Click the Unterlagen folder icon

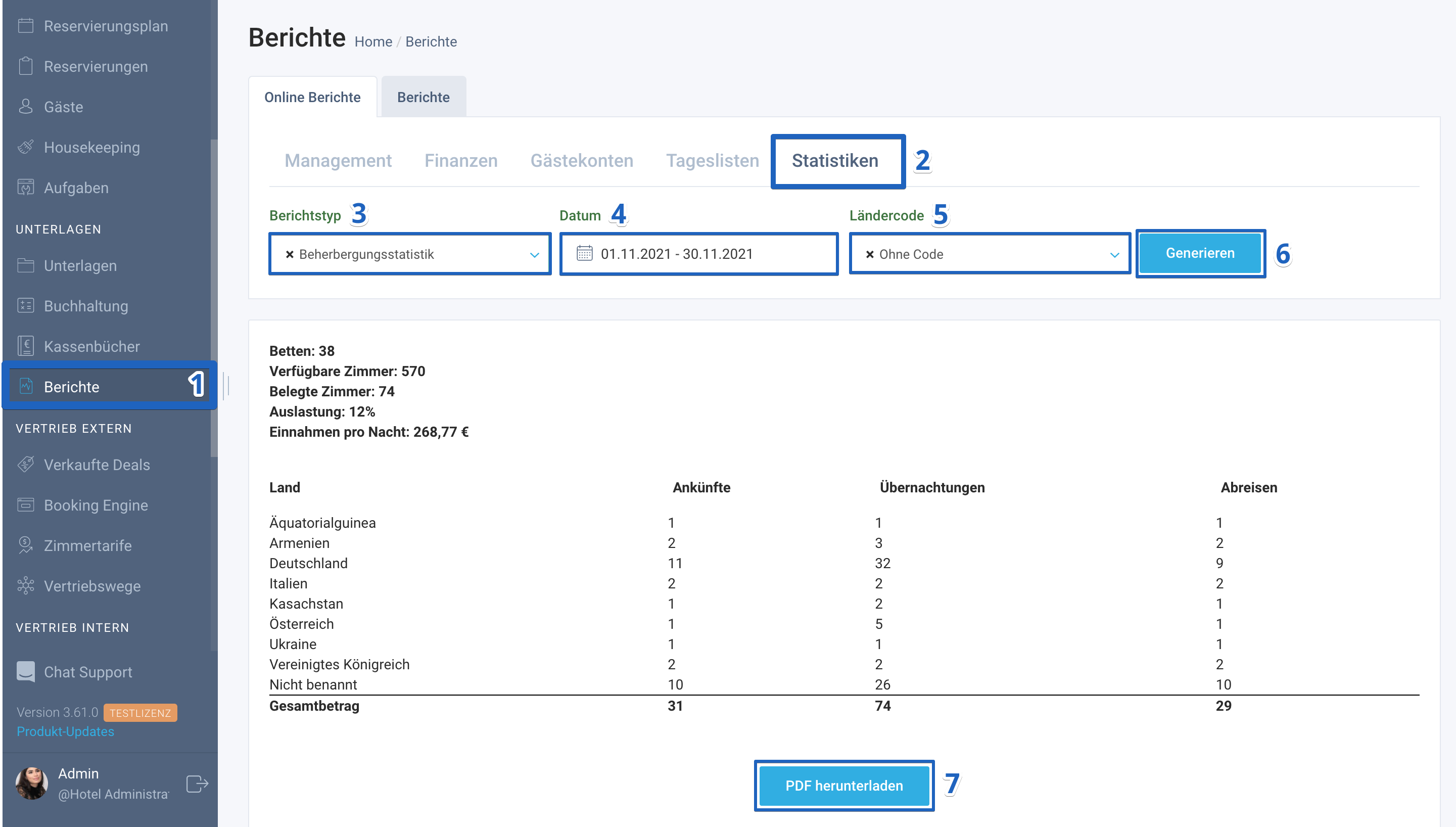(26, 265)
